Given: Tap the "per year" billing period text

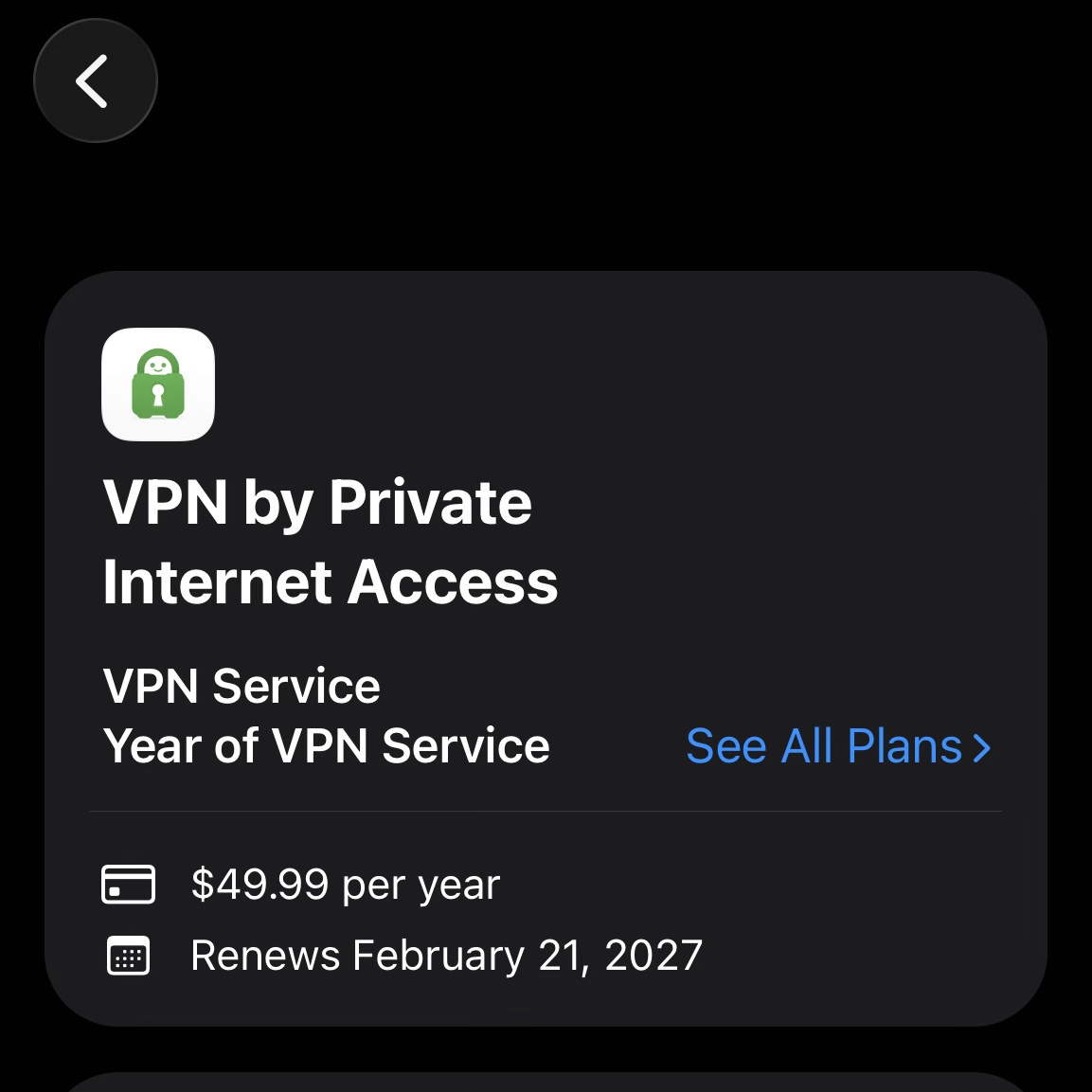Looking at the screenshot, I should click(421, 886).
